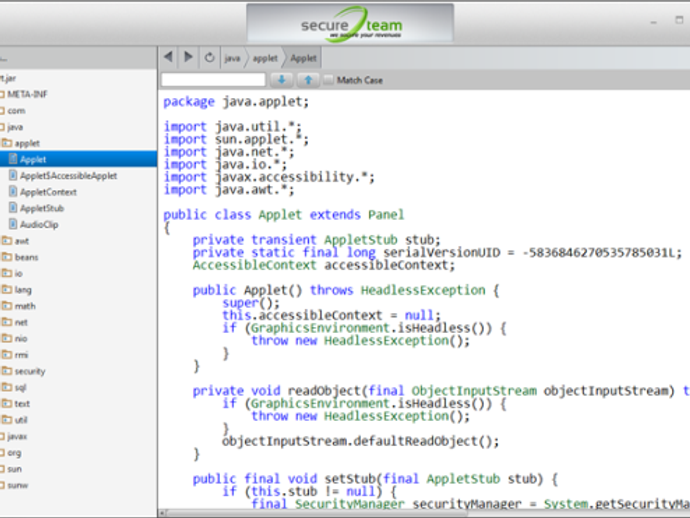This screenshot has width=690, height=518.
Task: Enable the Match Case checkbox
Action: point(328,80)
